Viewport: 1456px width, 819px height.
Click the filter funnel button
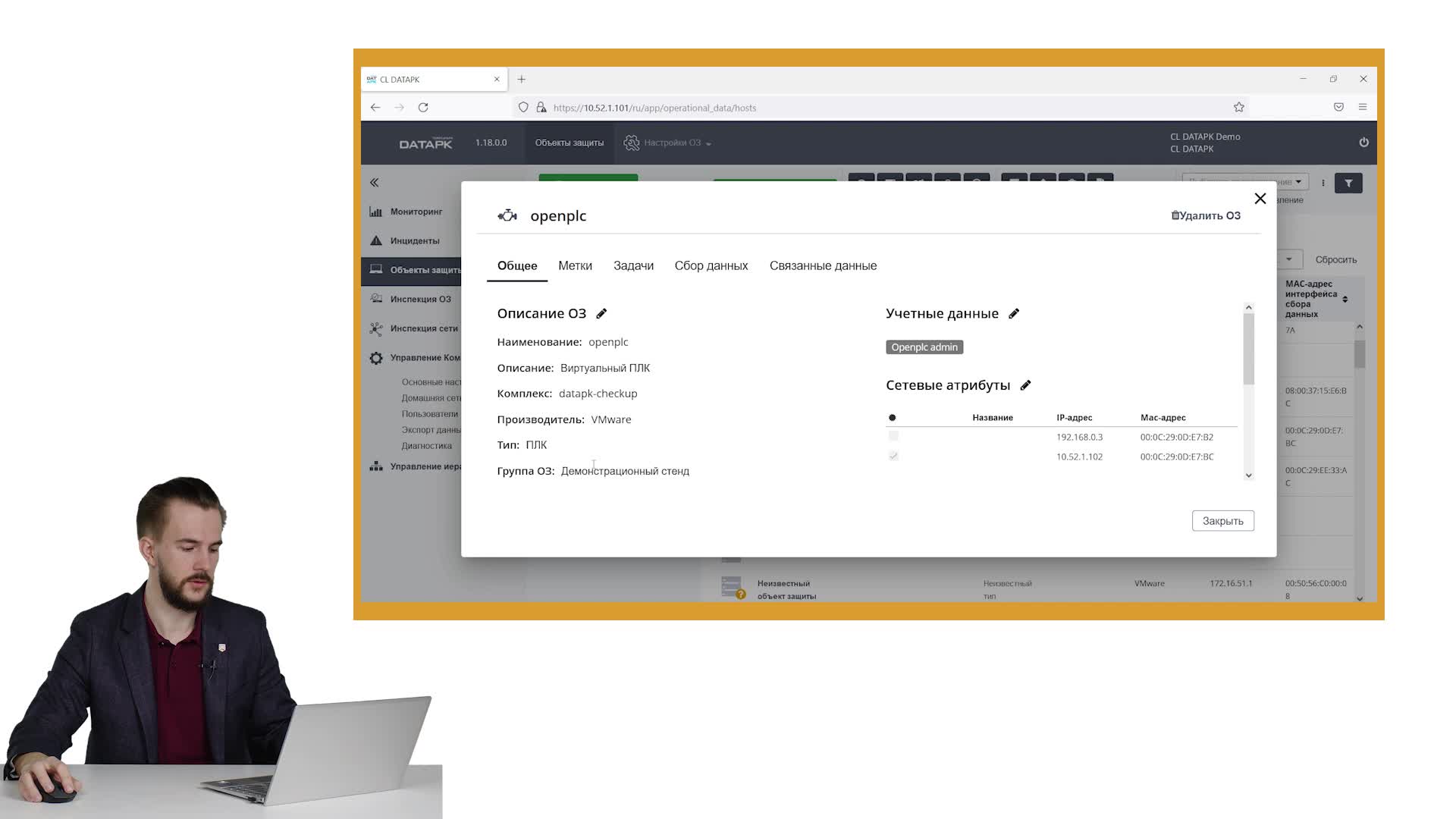click(1348, 184)
